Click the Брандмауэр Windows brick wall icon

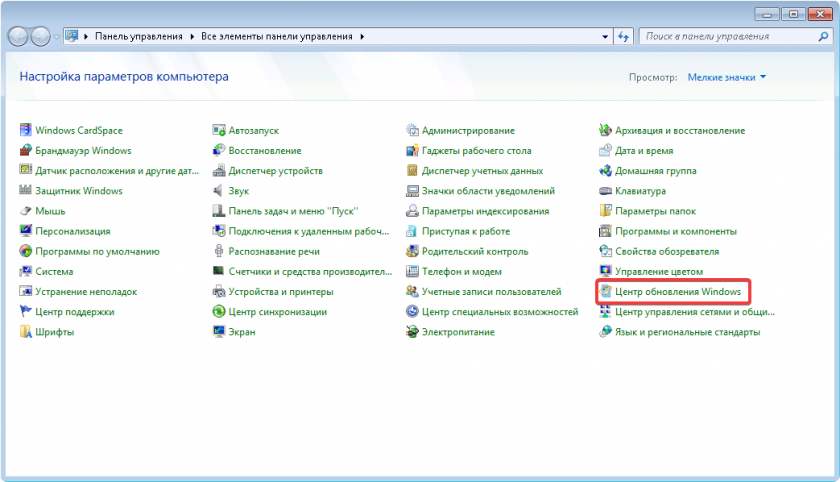(x=26, y=151)
